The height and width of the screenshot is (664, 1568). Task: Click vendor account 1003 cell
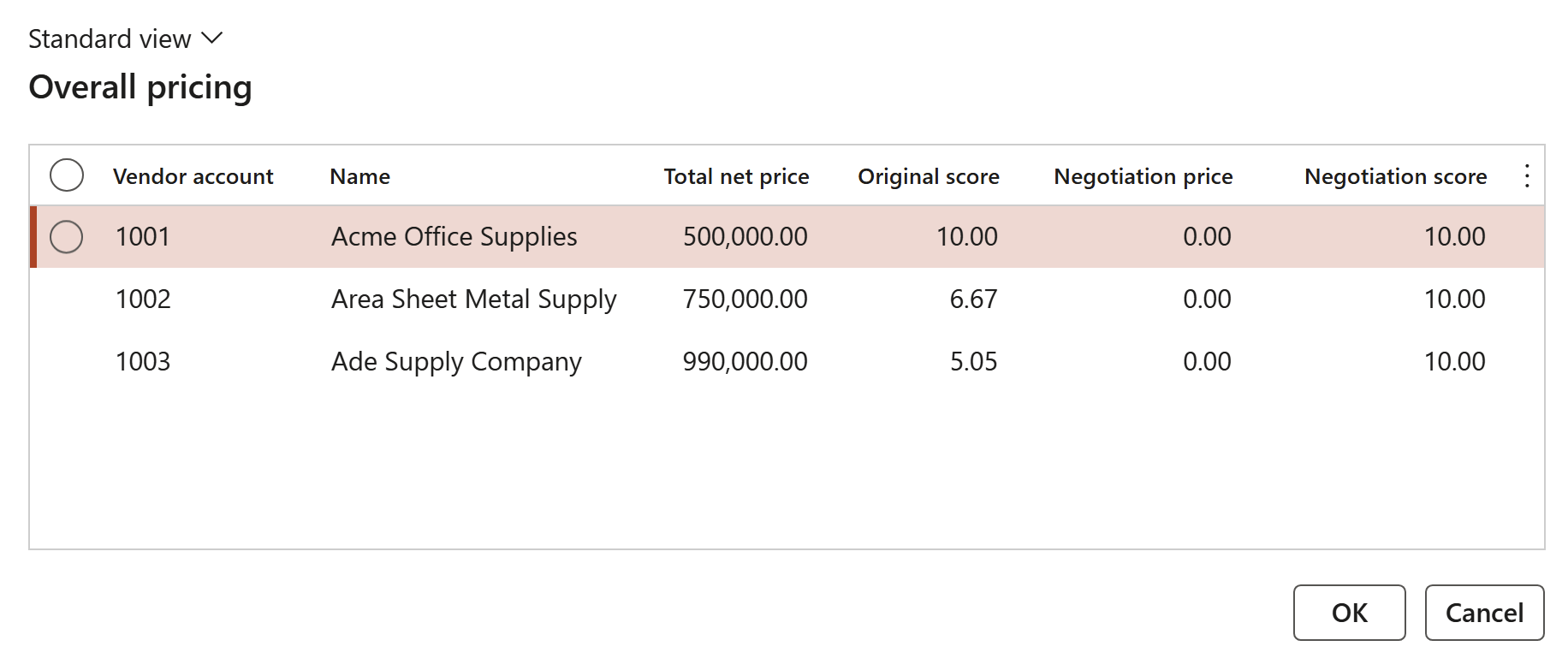(143, 362)
